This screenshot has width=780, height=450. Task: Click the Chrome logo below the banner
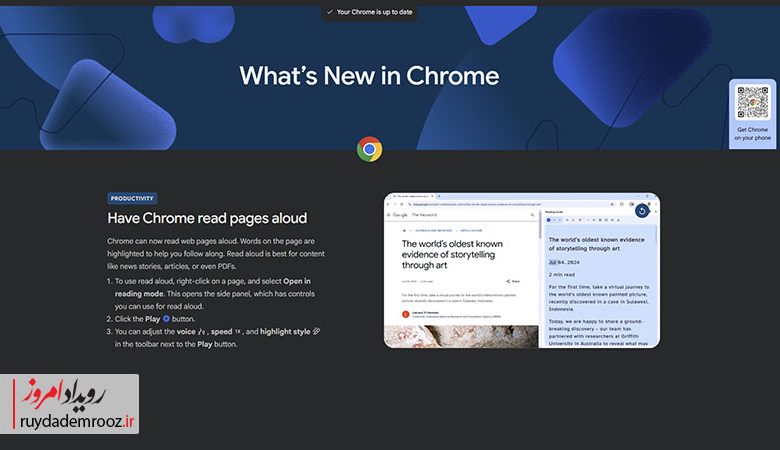coord(370,149)
